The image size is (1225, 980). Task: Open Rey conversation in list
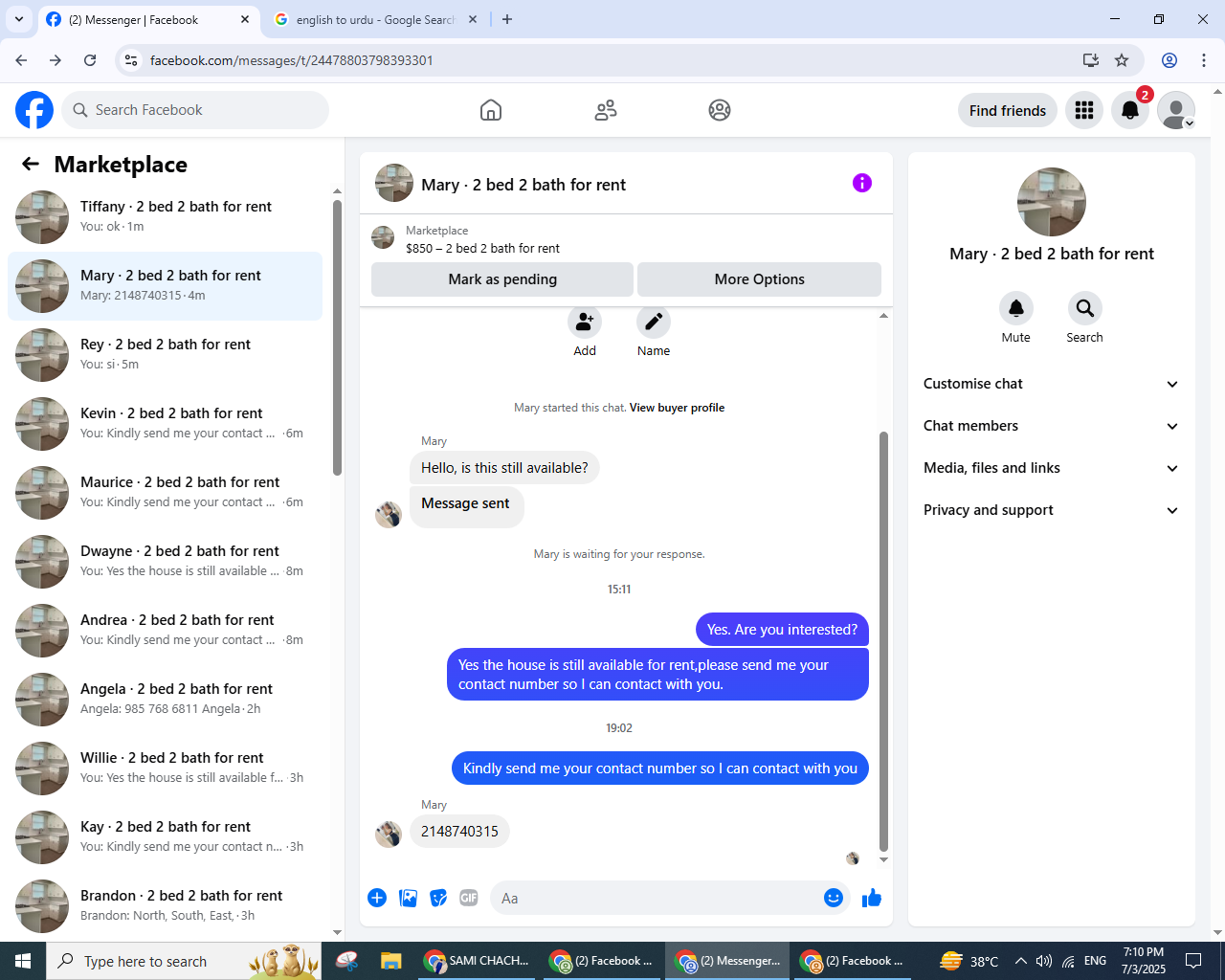(165, 355)
